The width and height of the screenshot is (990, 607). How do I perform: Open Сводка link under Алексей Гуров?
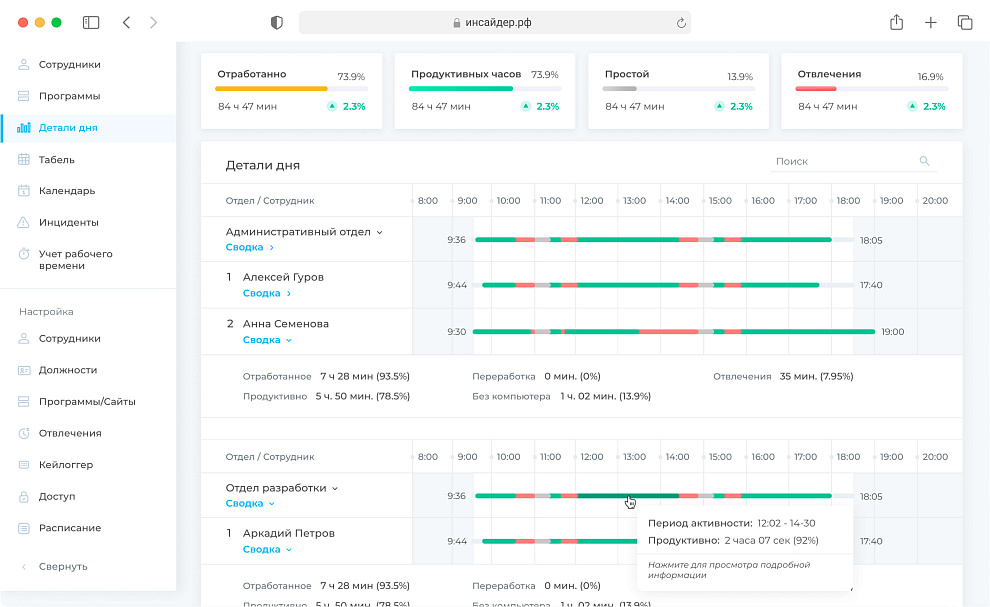pyautogui.click(x=266, y=293)
